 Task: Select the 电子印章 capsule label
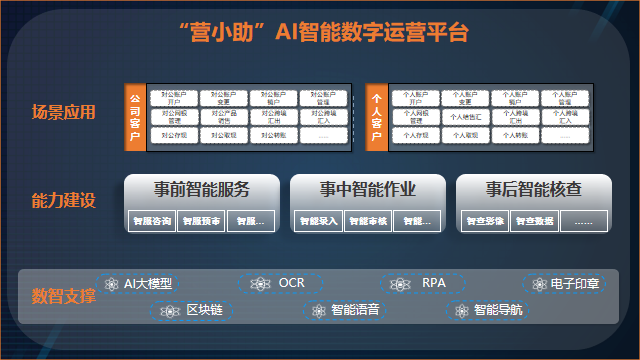point(575,284)
